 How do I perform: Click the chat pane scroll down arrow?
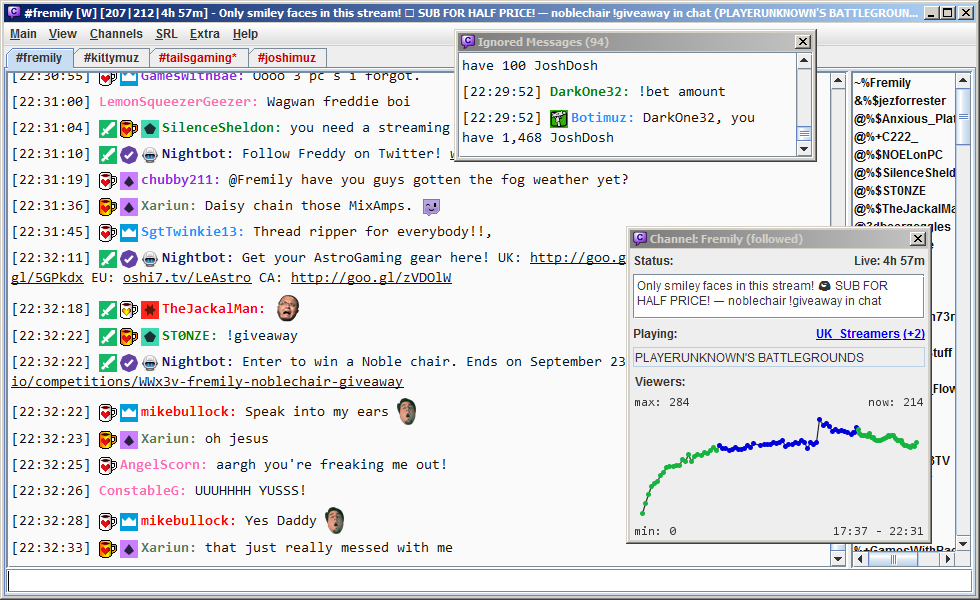838,559
